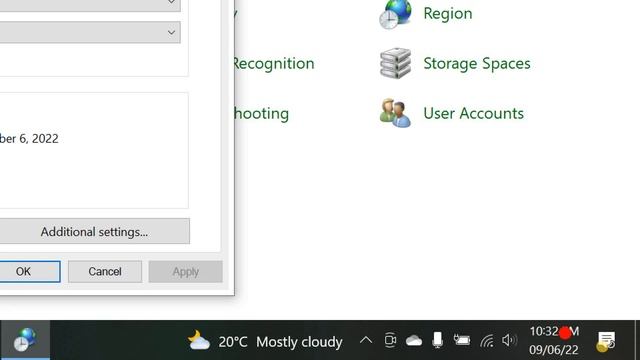The height and width of the screenshot is (360, 640).
Task: Open the weather widget showing 20°C
Action: pyautogui.click(x=265, y=341)
